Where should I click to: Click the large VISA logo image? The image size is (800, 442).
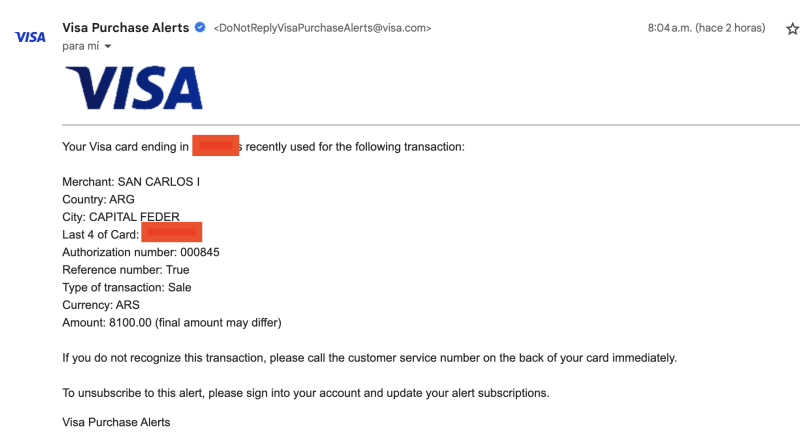(x=134, y=88)
